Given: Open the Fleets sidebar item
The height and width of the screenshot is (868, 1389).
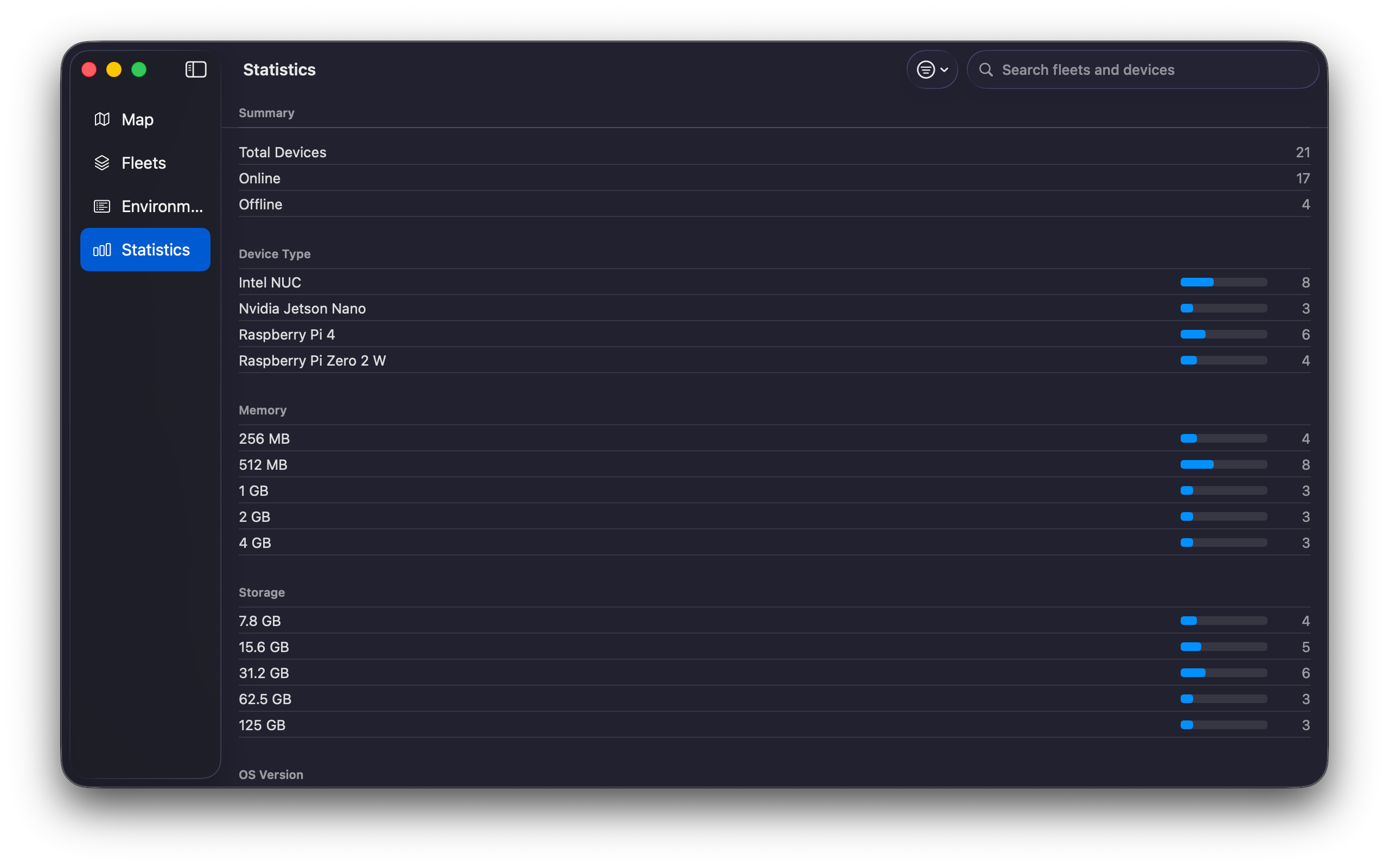Looking at the screenshot, I should [x=145, y=163].
